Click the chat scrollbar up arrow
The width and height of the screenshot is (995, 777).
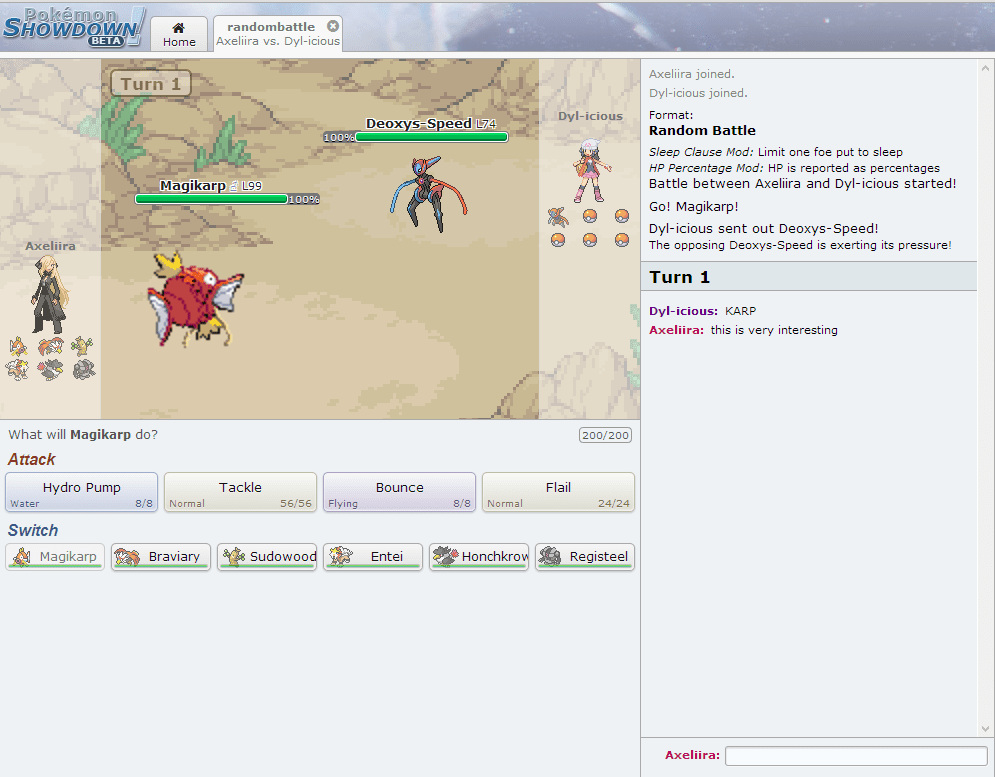pyautogui.click(x=985, y=68)
